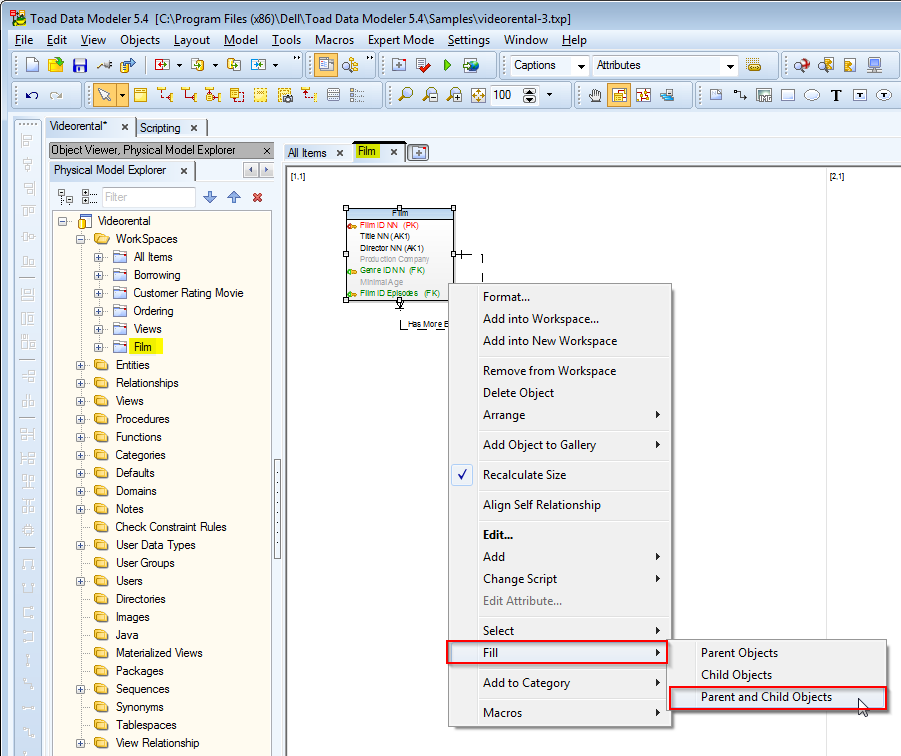901x756 pixels.
Task: Click the Open file toolbar icon
Action: point(56,65)
